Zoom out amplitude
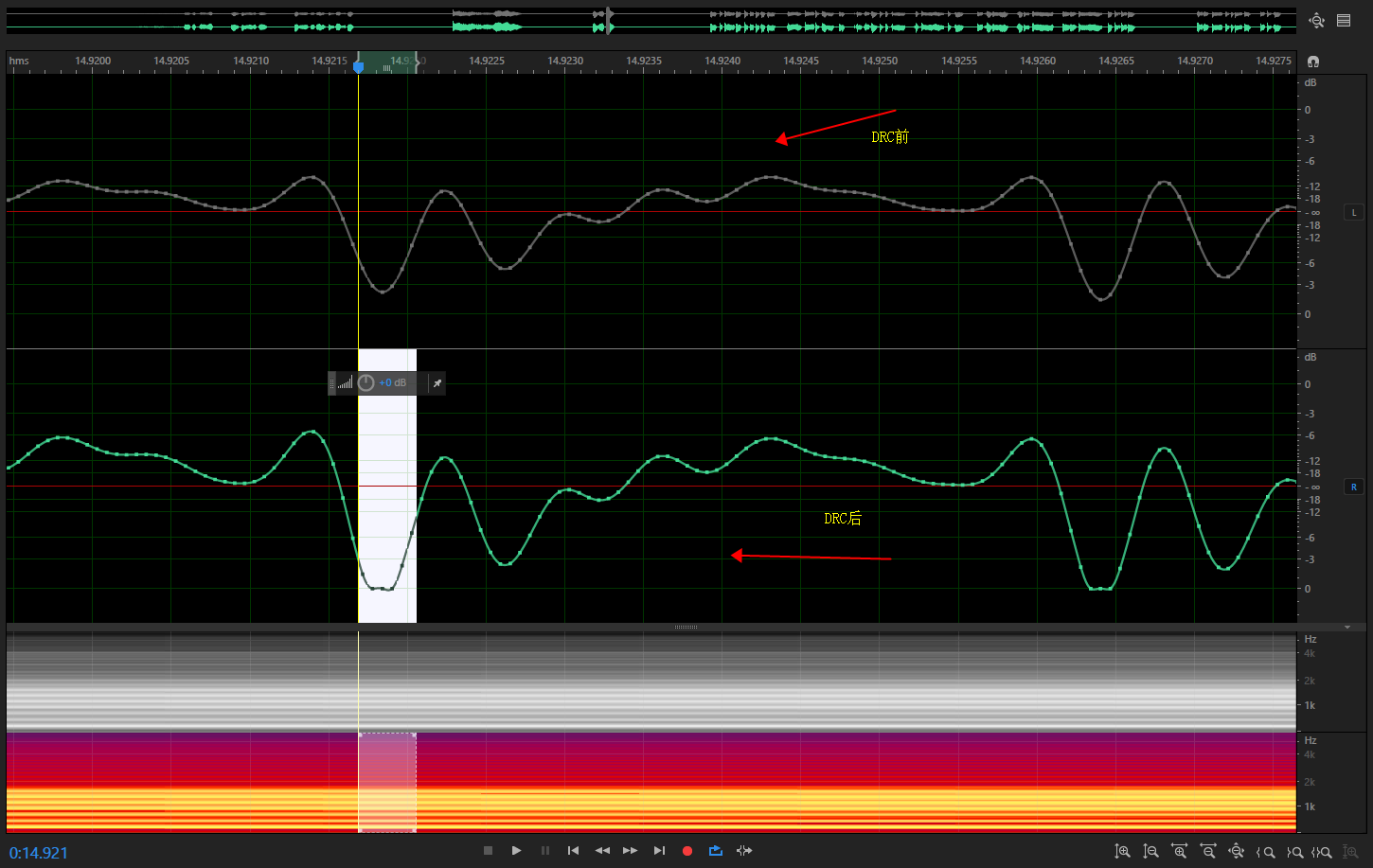This screenshot has width=1373, height=868. [x=1150, y=851]
